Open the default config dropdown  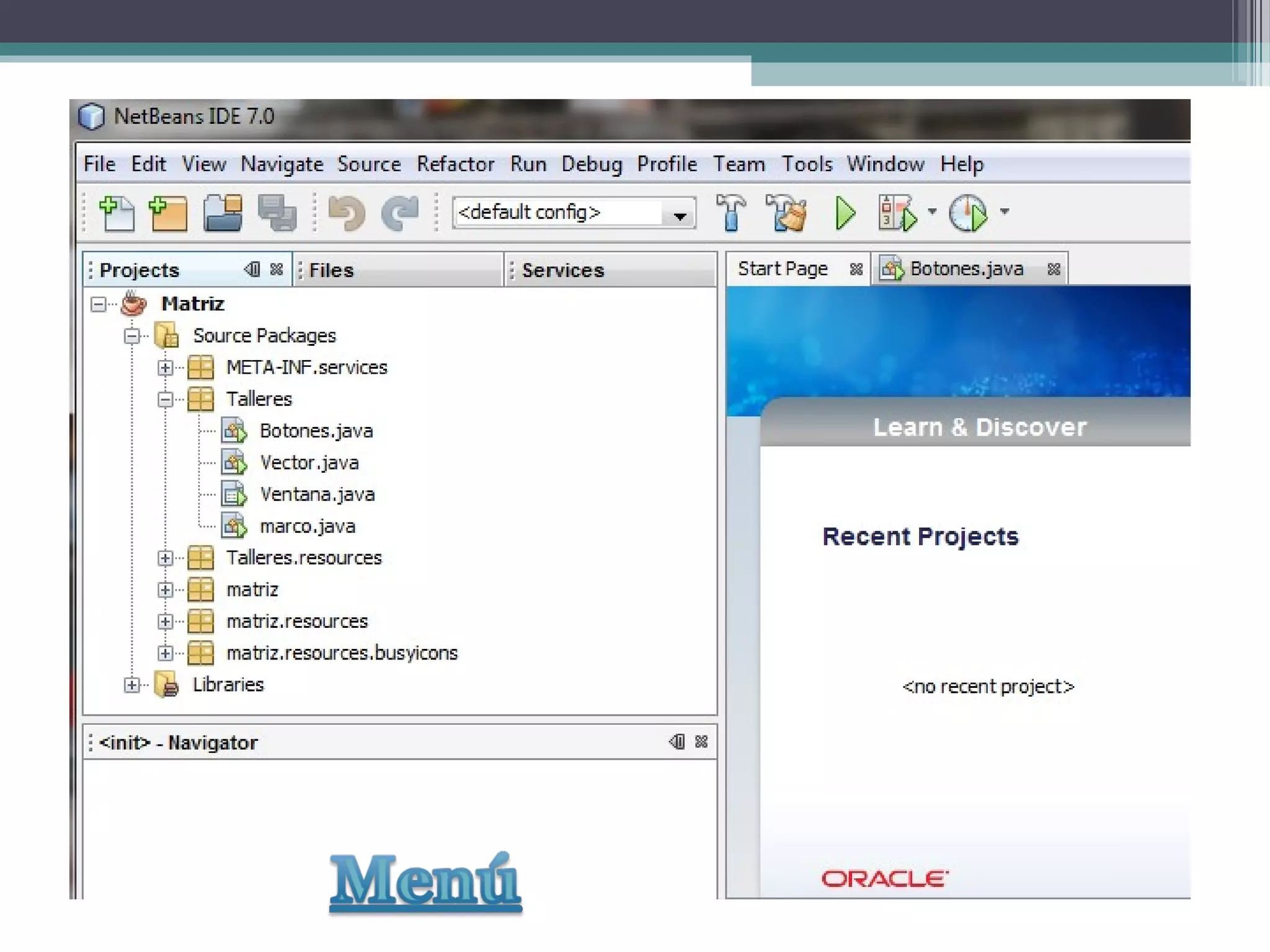[680, 214]
